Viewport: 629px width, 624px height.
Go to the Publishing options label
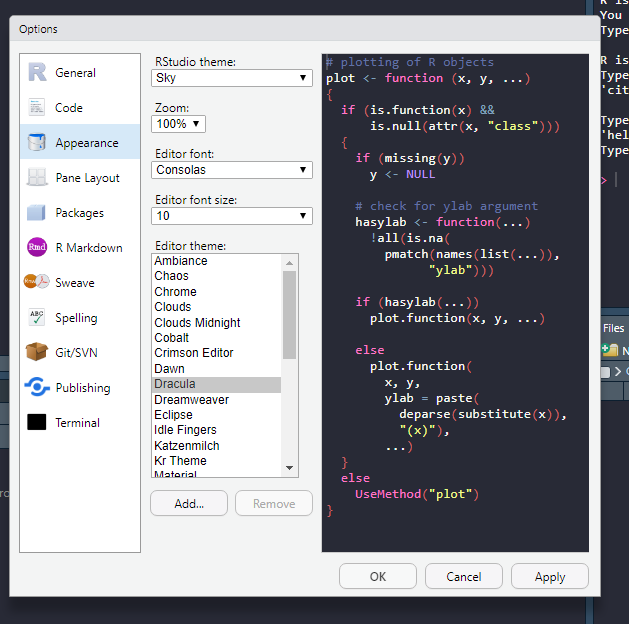tap(83, 388)
